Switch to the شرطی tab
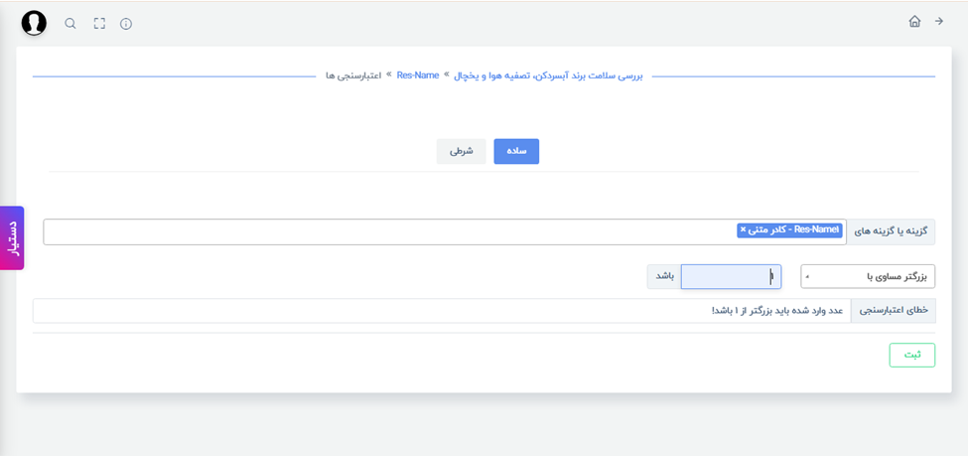 461,151
